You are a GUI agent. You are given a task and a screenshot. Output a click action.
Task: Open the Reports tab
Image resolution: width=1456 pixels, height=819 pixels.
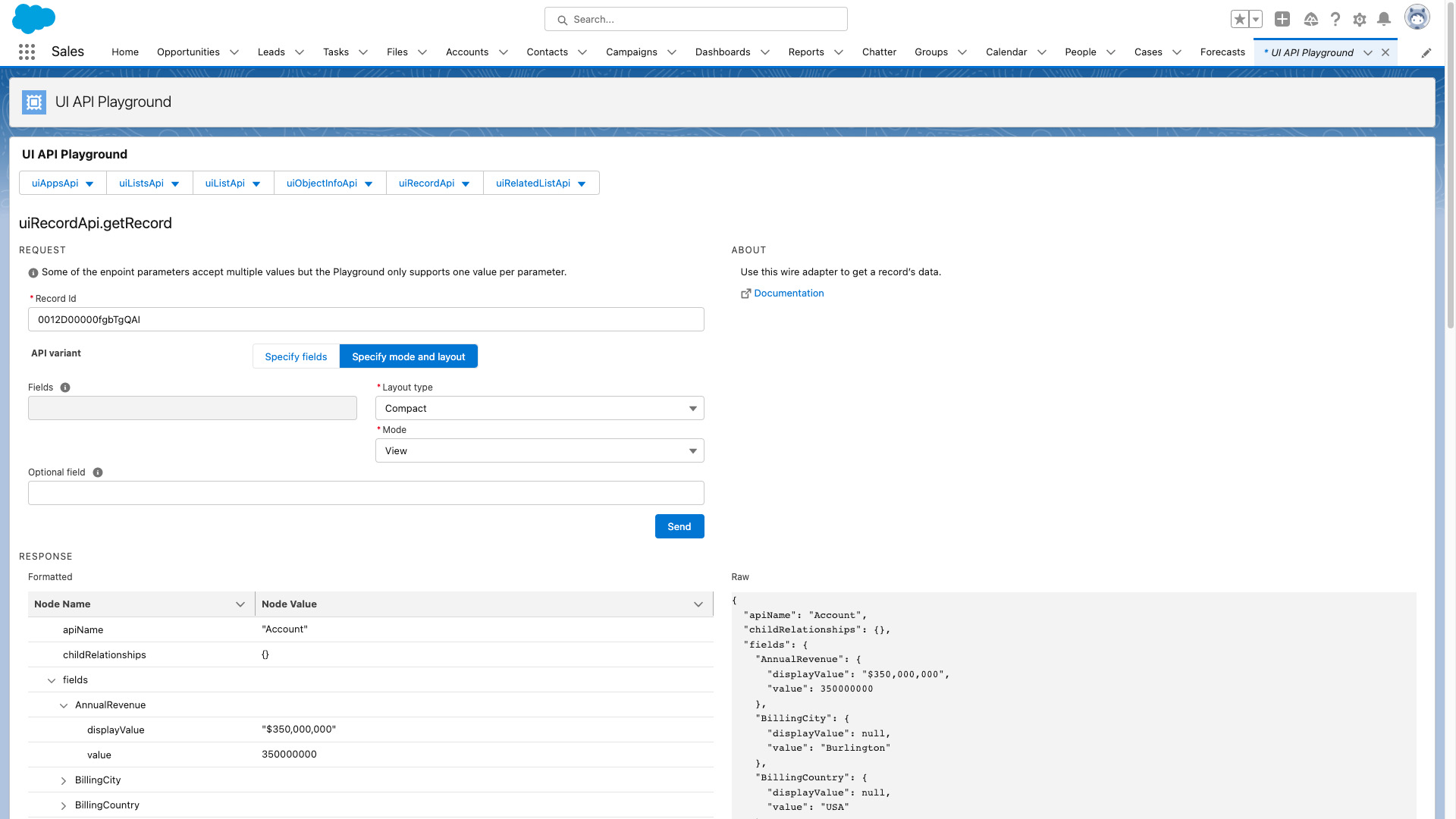(806, 52)
